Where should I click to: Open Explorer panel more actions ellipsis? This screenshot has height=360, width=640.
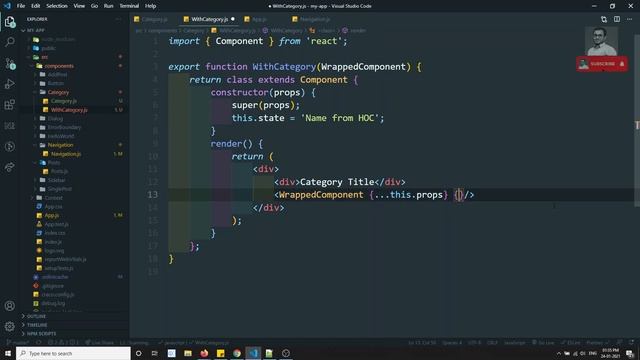119,19
